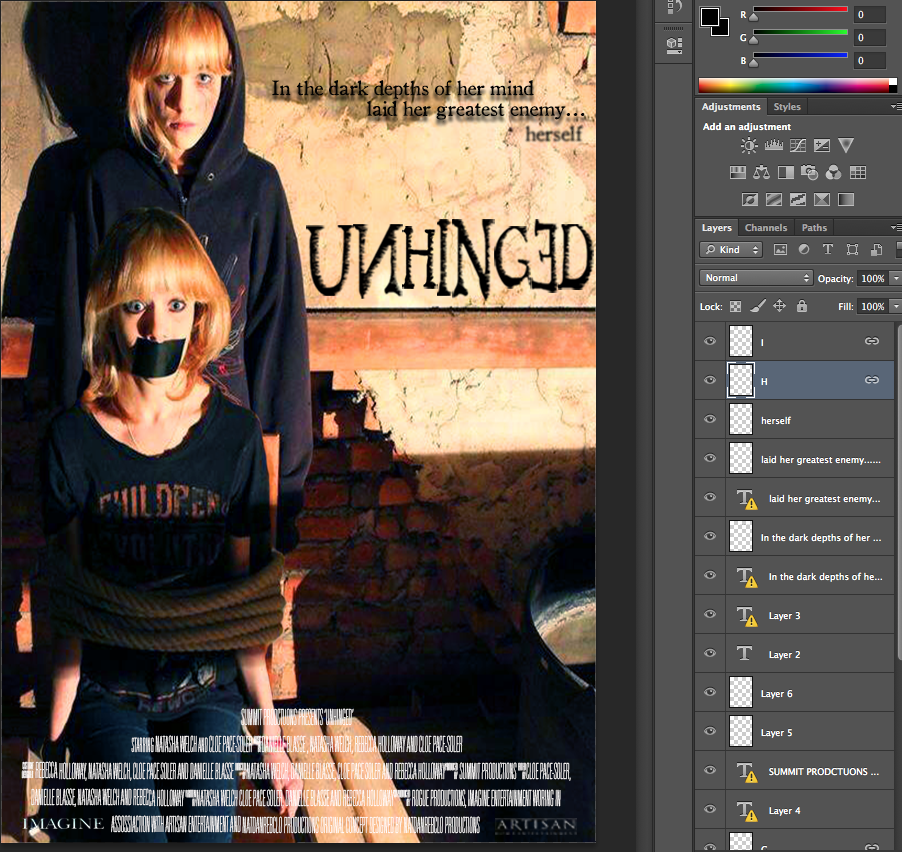Image resolution: width=902 pixels, height=852 pixels.
Task: Add a Hue/Saturation adjustment
Action: click(737, 173)
